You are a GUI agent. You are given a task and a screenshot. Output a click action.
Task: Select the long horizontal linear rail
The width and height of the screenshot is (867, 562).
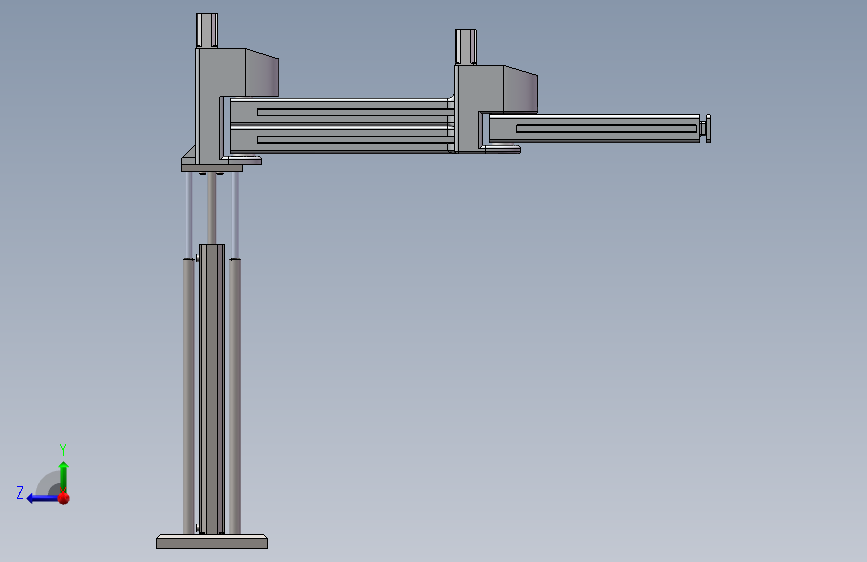point(341,126)
